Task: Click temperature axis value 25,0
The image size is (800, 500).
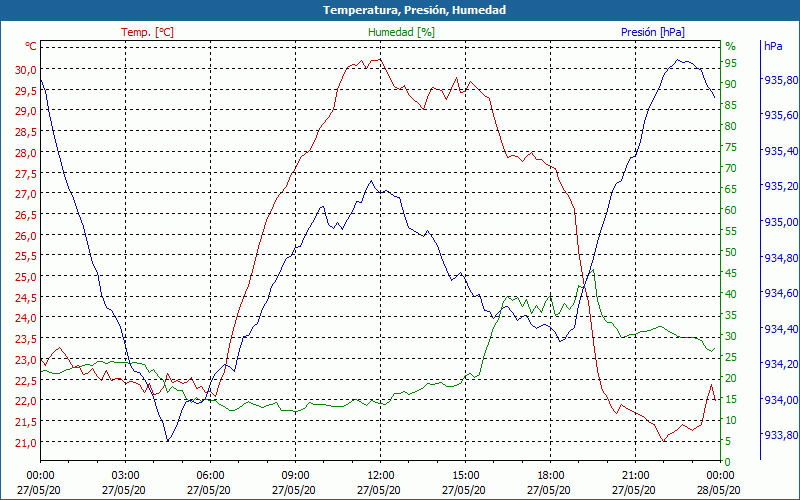Action: tap(25, 278)
